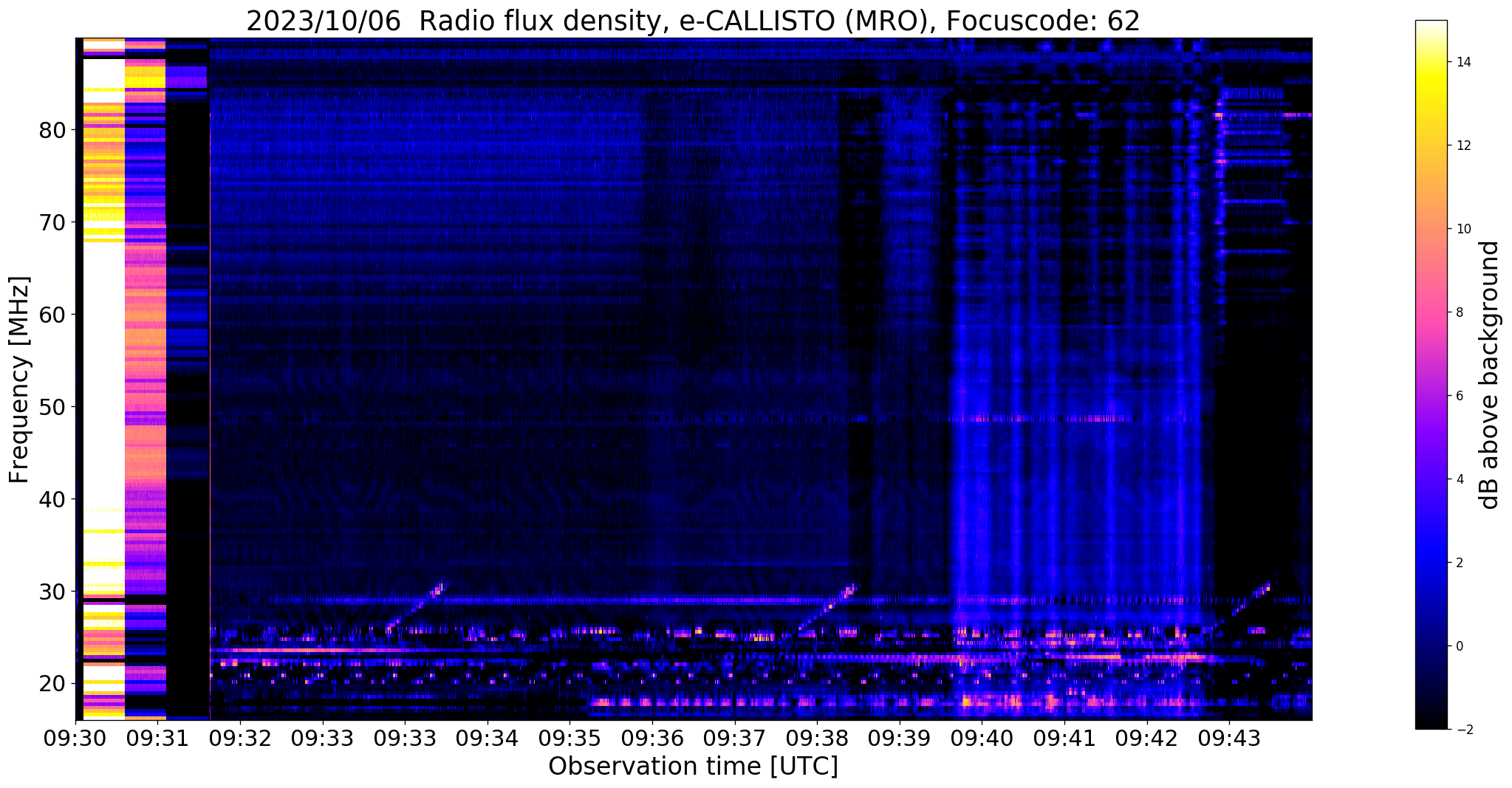
Task: Click the 09:32 time tick label
Action: (240, 739)
